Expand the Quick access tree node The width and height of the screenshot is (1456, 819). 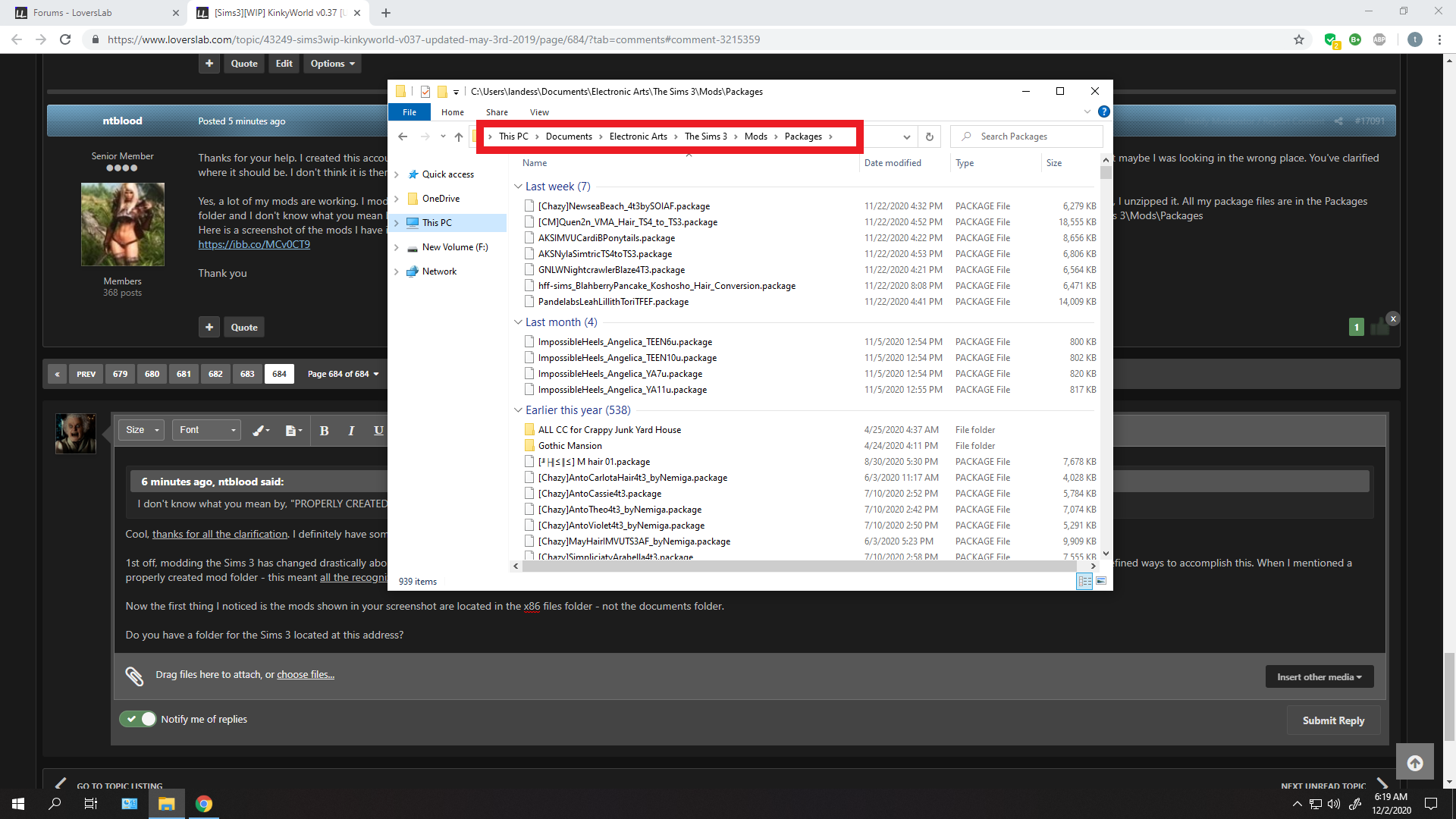pyautogui.click(x=396, y=174)
